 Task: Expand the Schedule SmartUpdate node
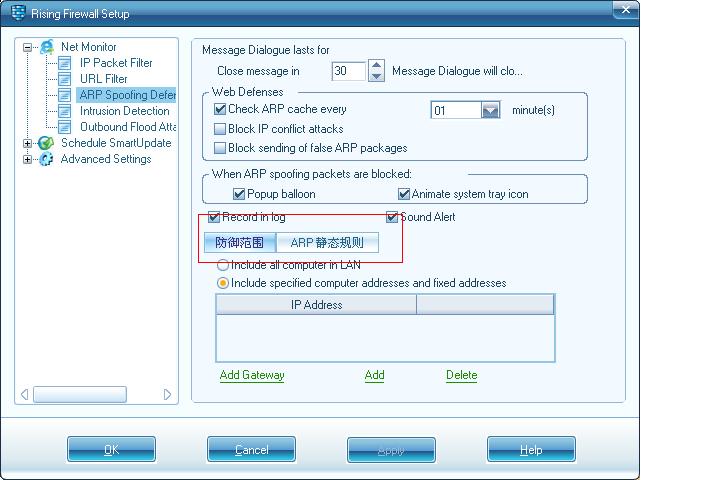click(x=28, y=143)
